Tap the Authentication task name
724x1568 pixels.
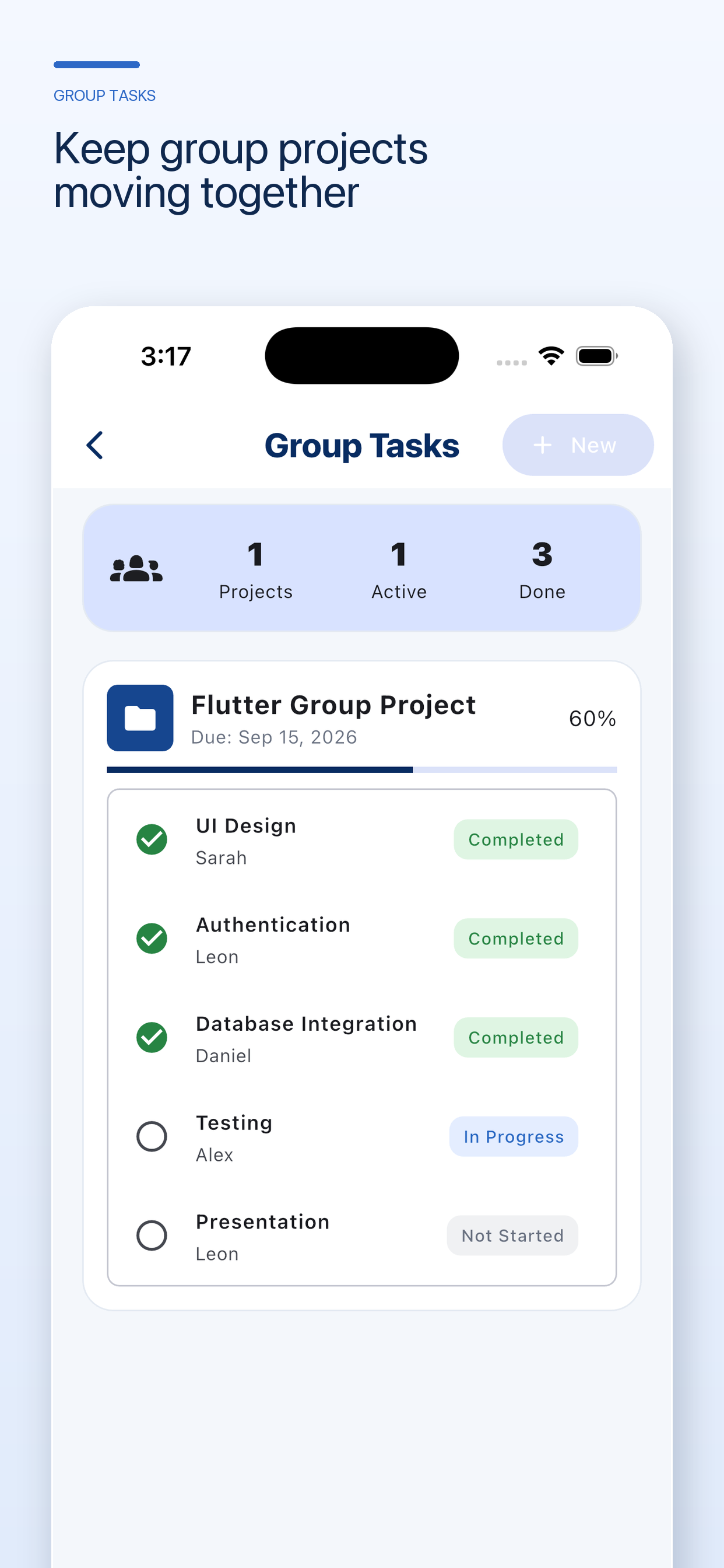(x=273, y=925)
